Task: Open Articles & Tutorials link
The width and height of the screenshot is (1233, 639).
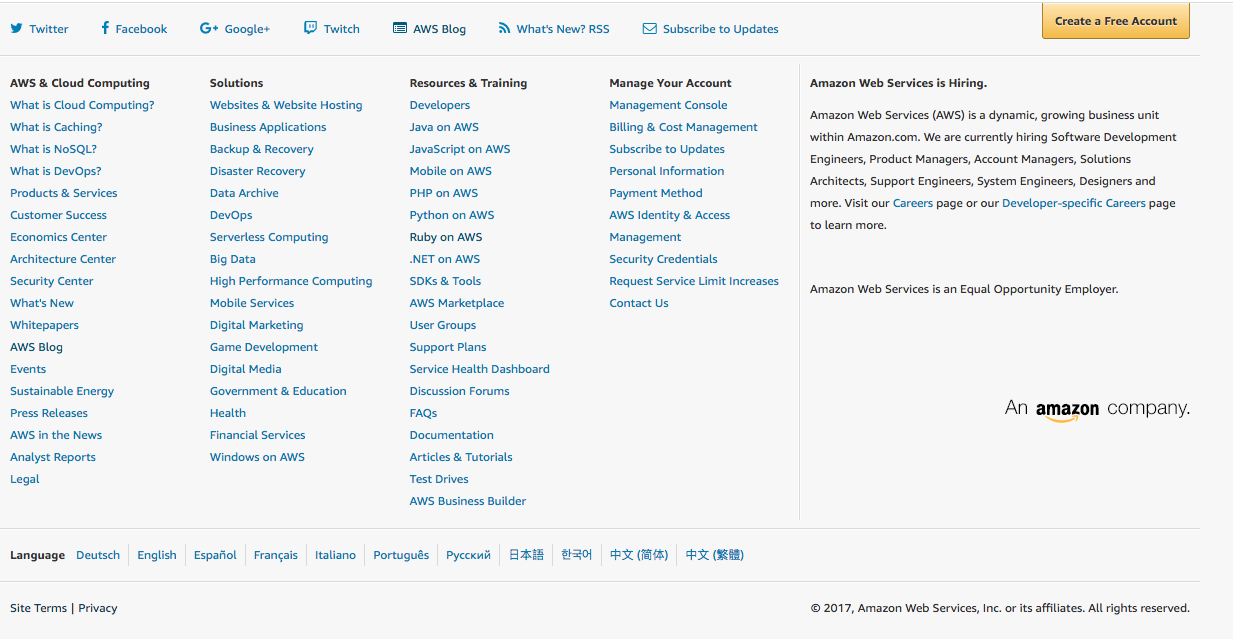Action: pyautogui.click(x=461, y=457)
